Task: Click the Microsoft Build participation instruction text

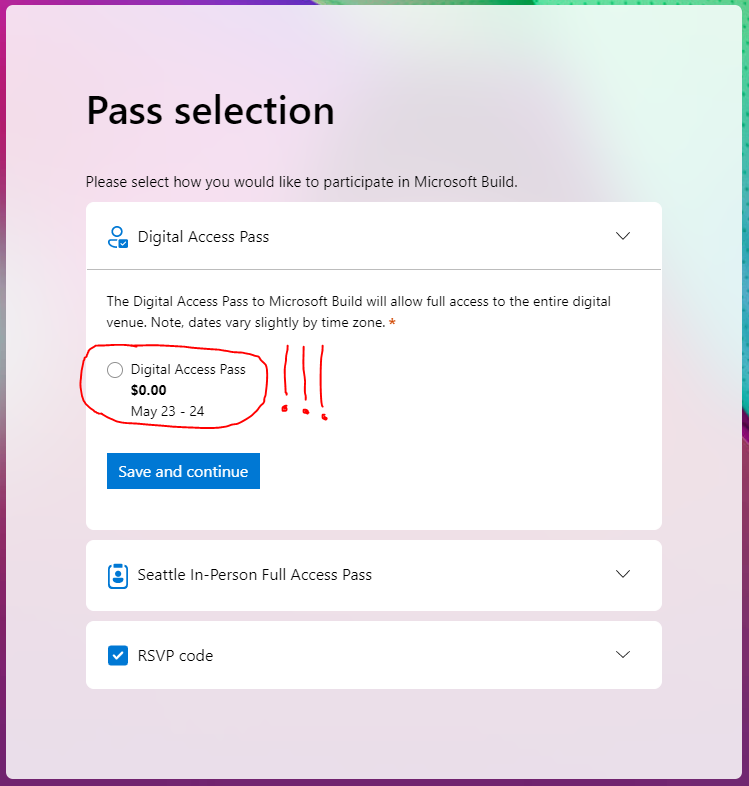Action: 301,181
